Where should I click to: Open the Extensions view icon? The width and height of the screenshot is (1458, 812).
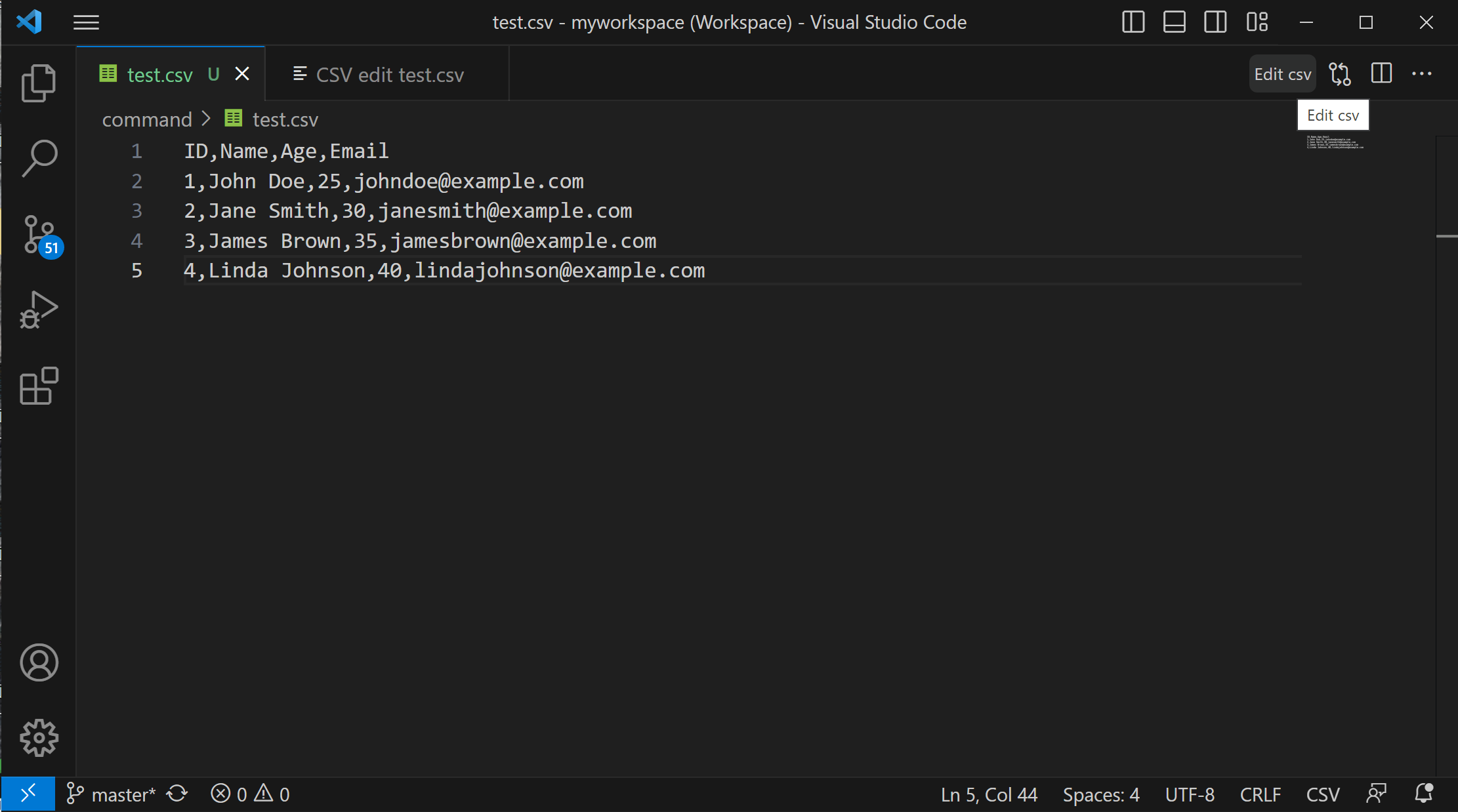point(39,386)
